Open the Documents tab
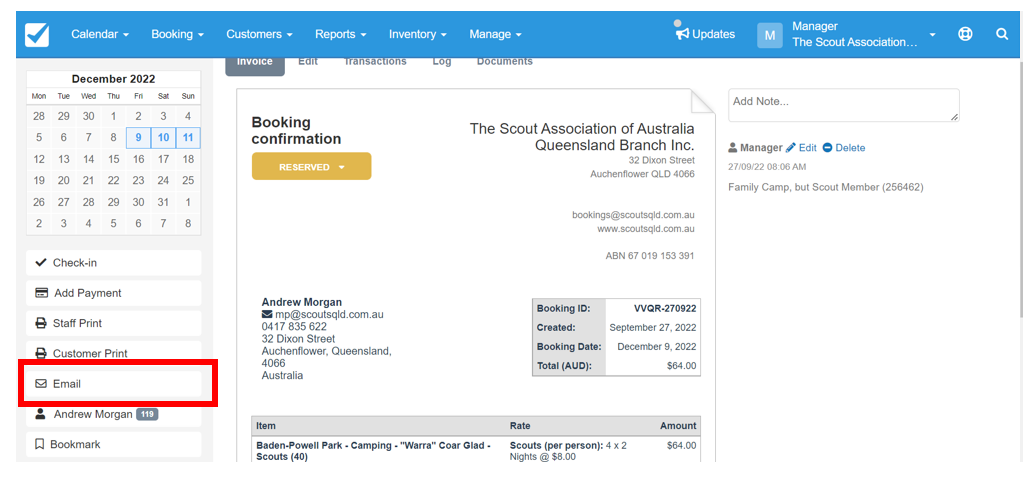 pos(504,61)
